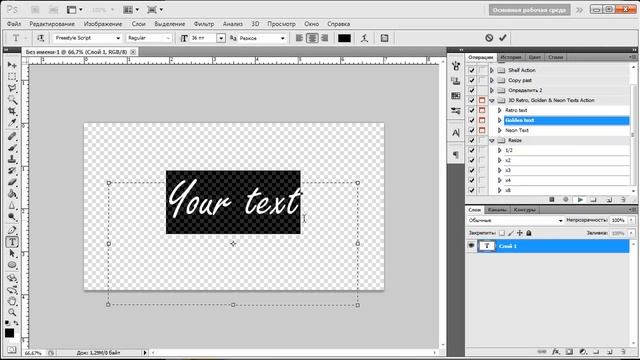Cancel current text edits

489,38
